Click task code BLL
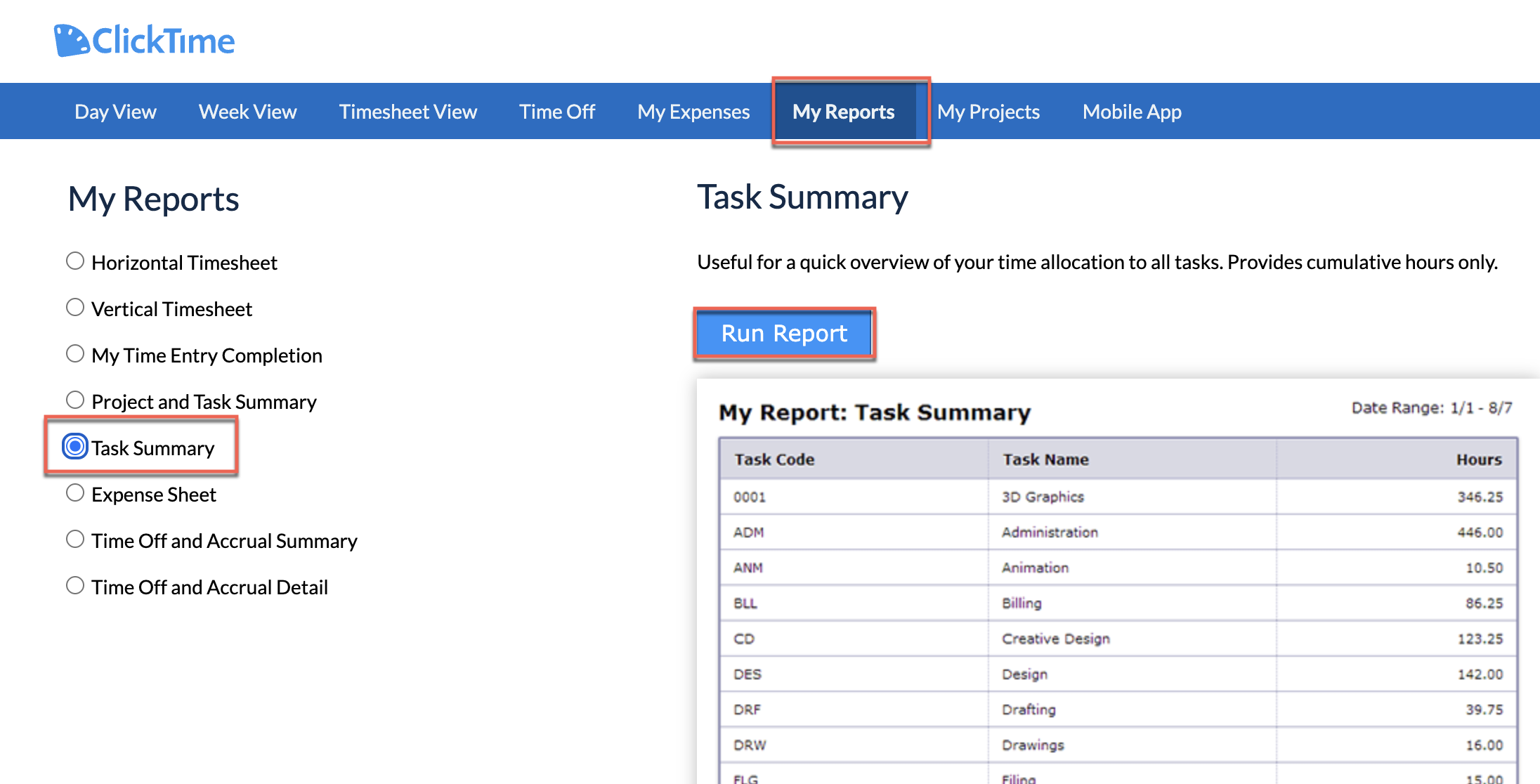Image resolution: width=1540 pixels, height=784 pixels. pos(745,603)
